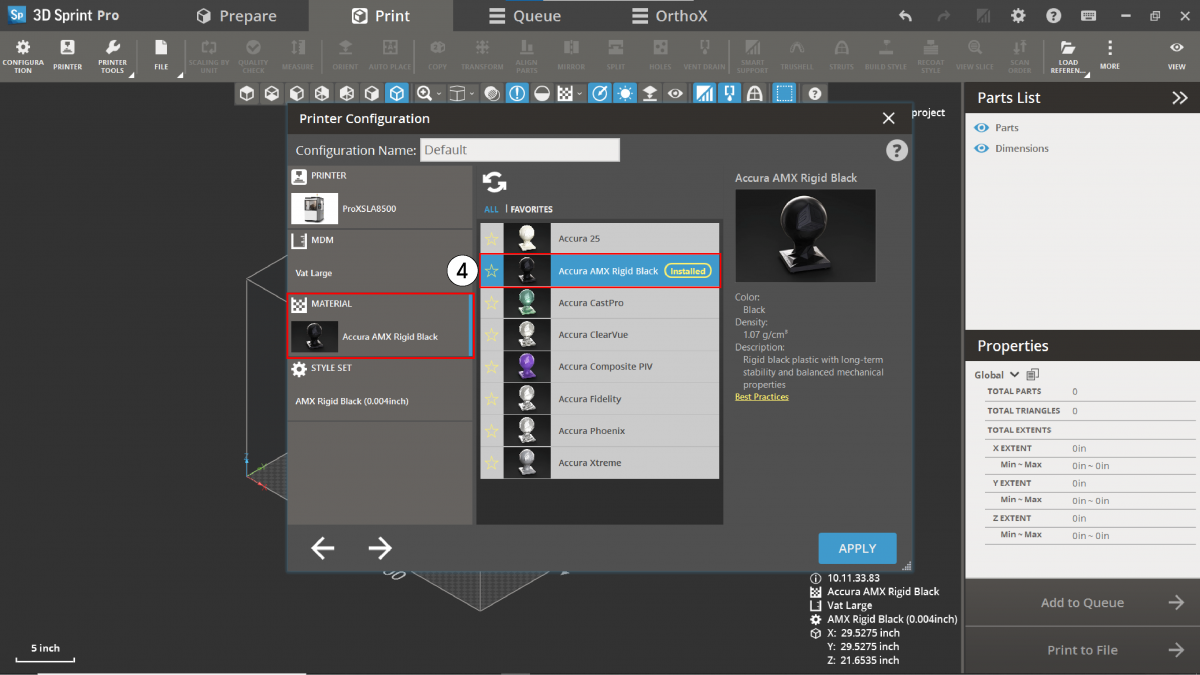Toggle visibility of Dimensions item
The height and width of the screenshot is (675, 1200).
coord(982,148)
